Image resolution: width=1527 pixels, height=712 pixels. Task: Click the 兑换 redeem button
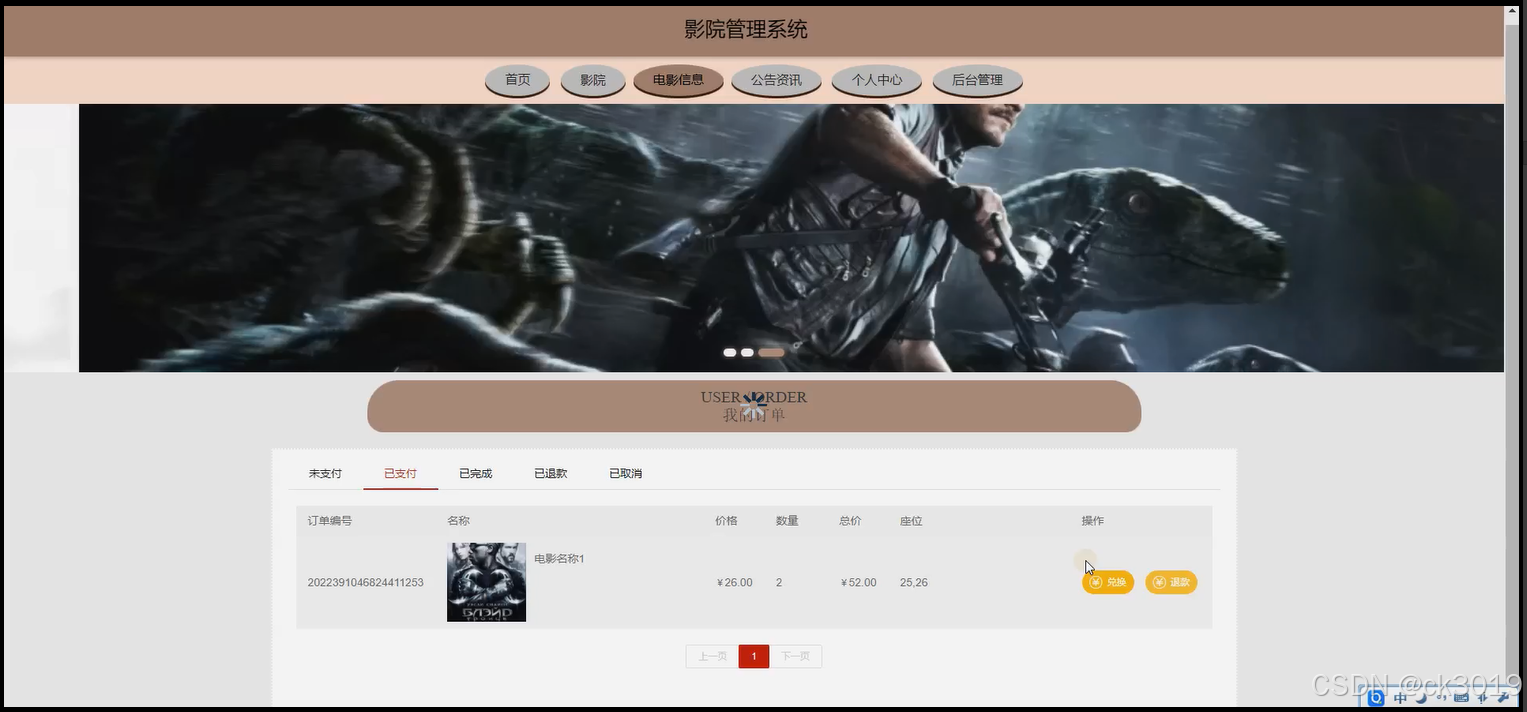(x=1107, y=582)
